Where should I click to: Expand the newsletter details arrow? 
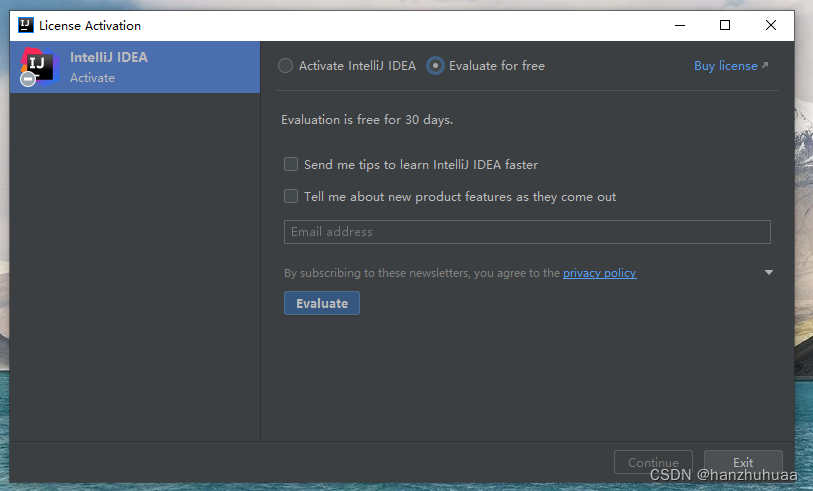769,272
